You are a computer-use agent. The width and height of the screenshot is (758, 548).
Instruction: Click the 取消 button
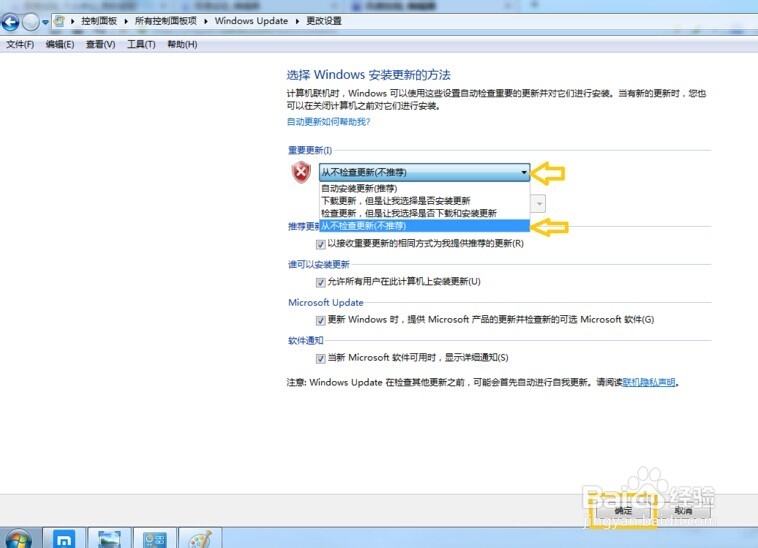tap(683, 511)
